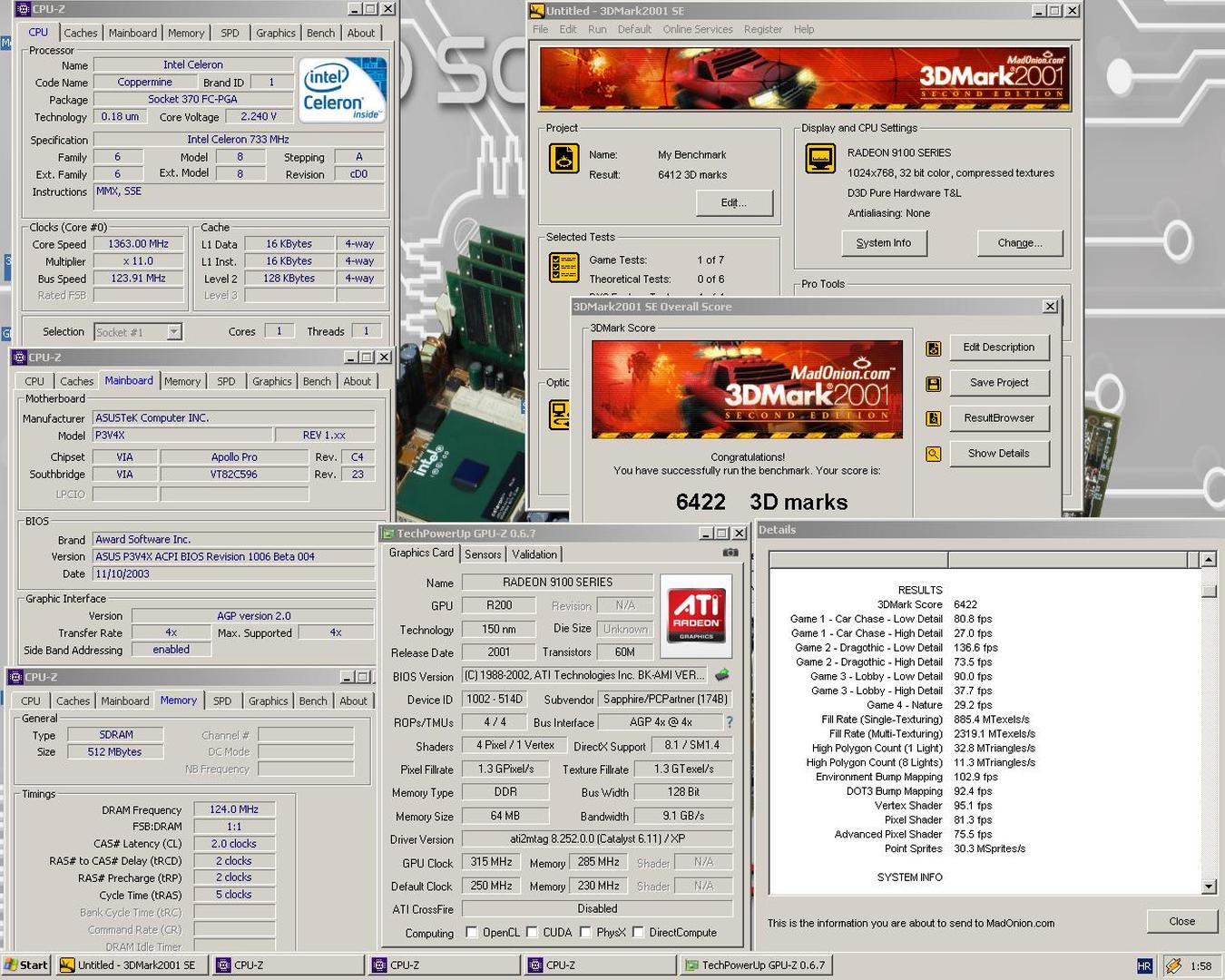1225x980 pixels.
Task: Click the Show Details button
Action: 999,453
